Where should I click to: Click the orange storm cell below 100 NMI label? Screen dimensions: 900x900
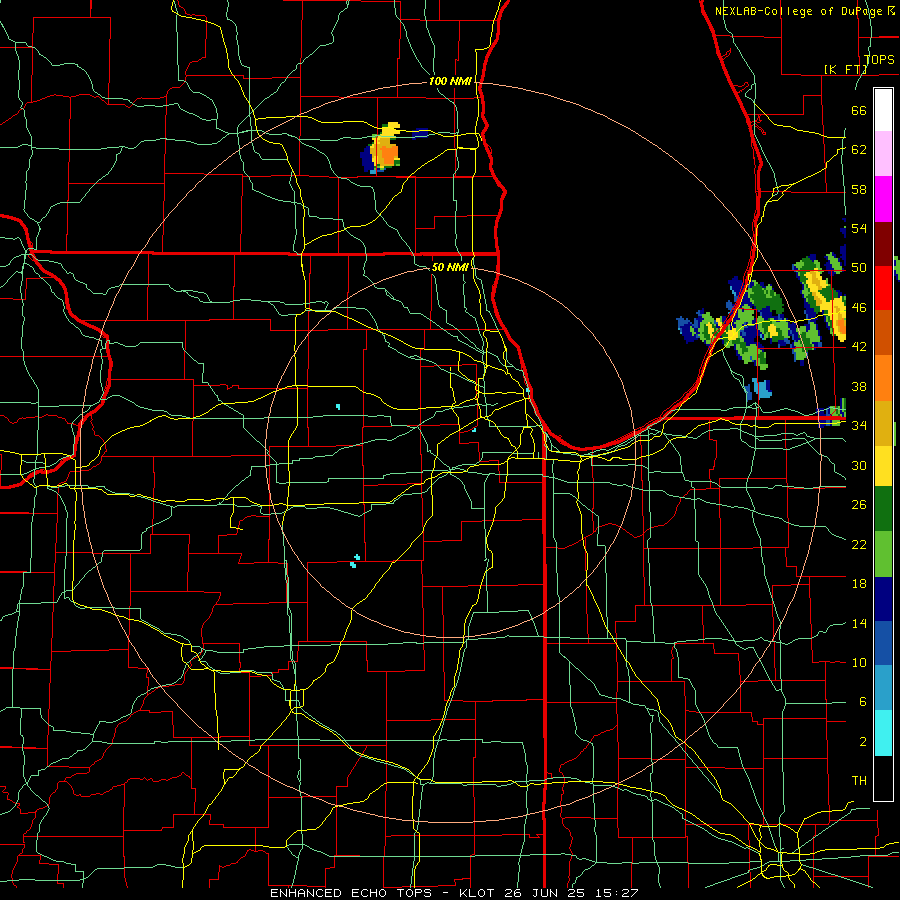[x=388, y=154]
